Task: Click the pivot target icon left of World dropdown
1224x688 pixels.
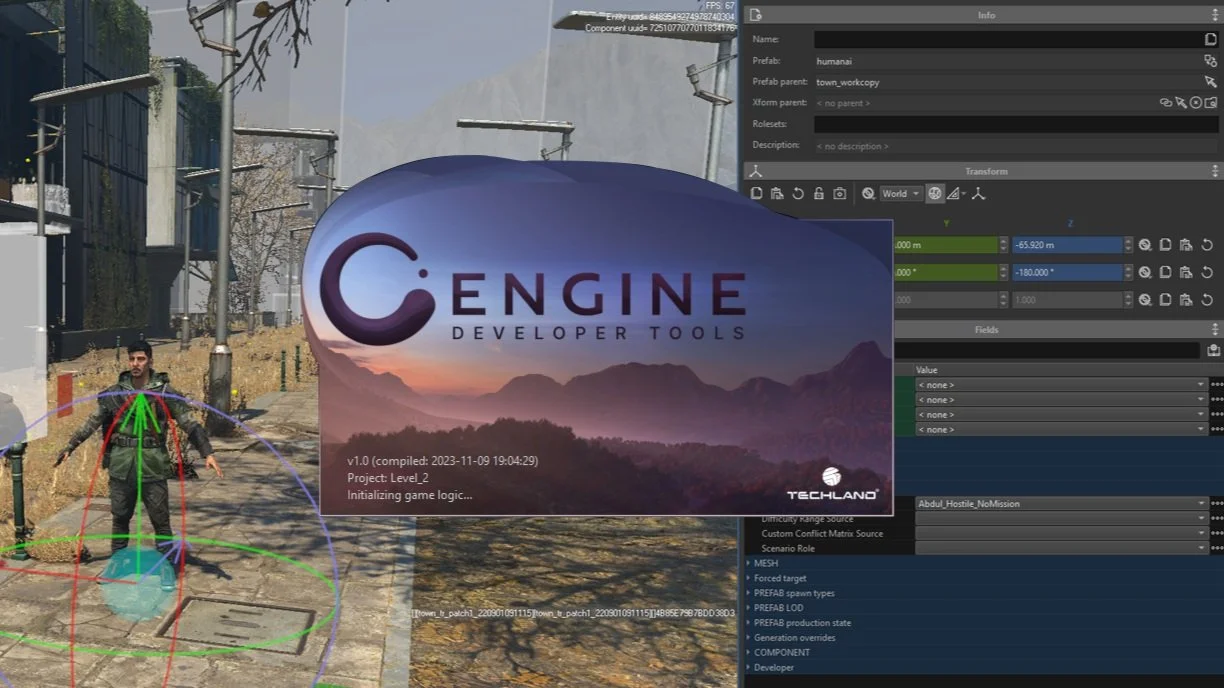Action: pos(868,194)
